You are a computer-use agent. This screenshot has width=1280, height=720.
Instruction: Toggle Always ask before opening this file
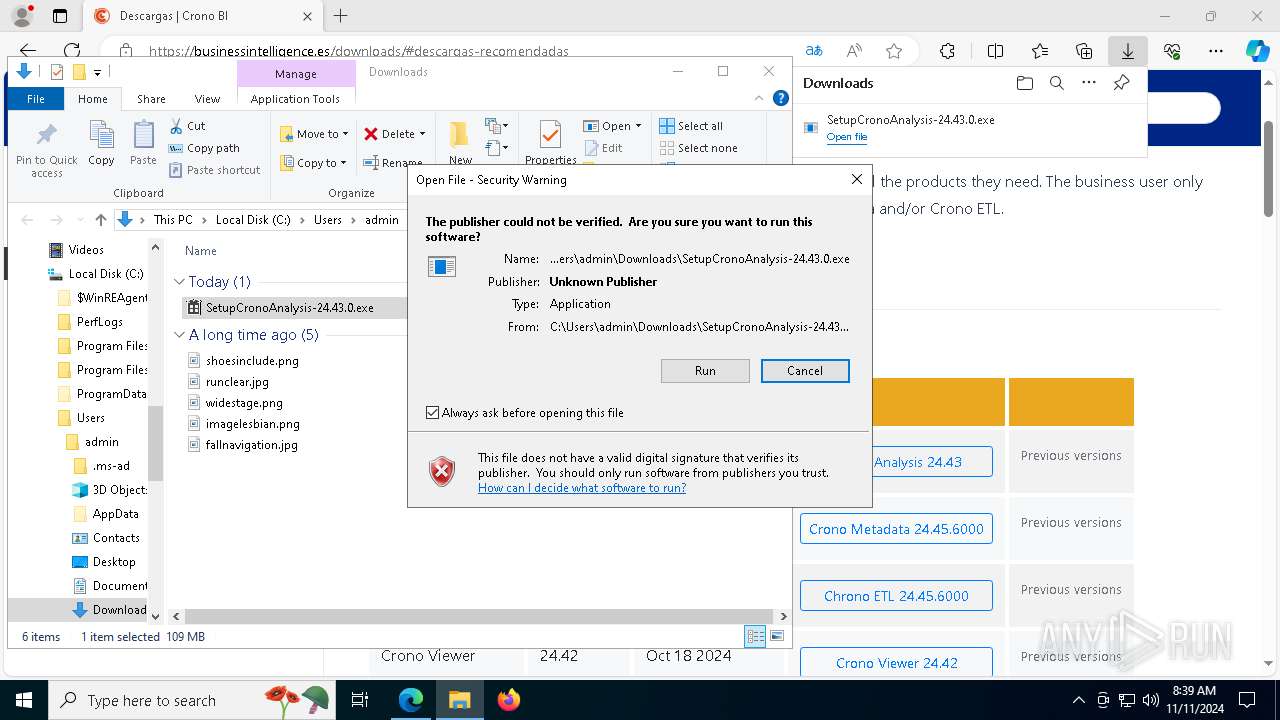(x=433, y=413)
